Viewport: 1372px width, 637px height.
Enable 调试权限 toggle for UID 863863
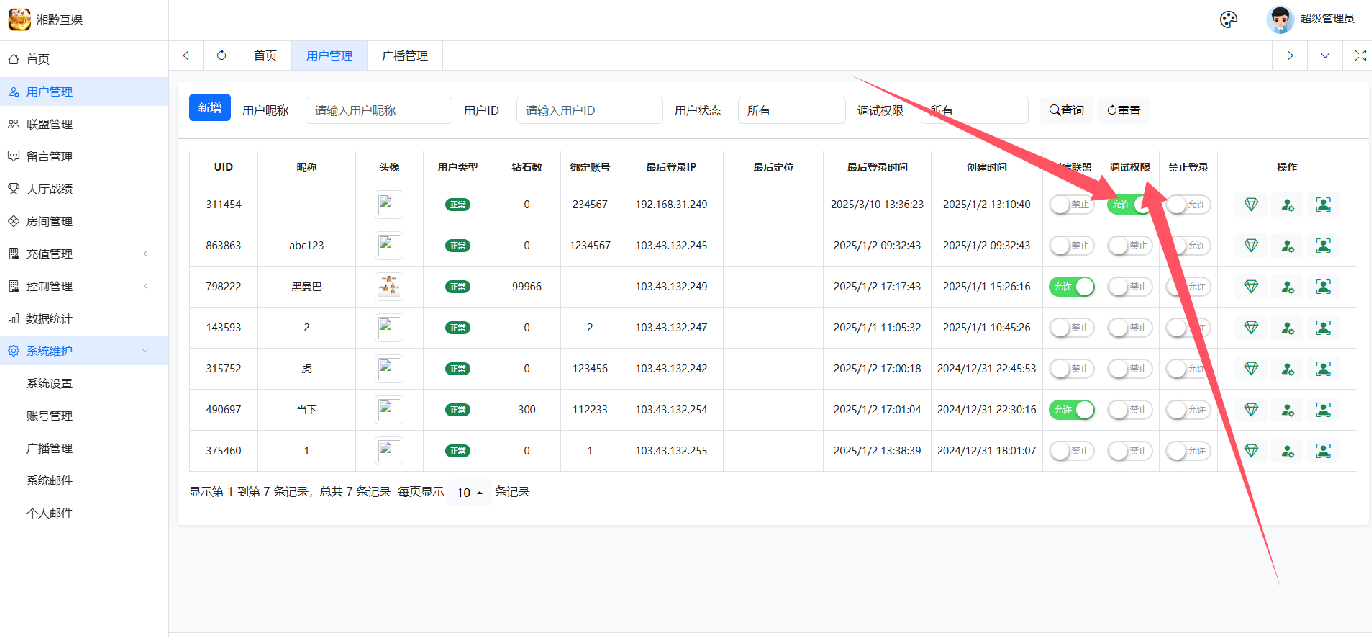(1129, 245)
